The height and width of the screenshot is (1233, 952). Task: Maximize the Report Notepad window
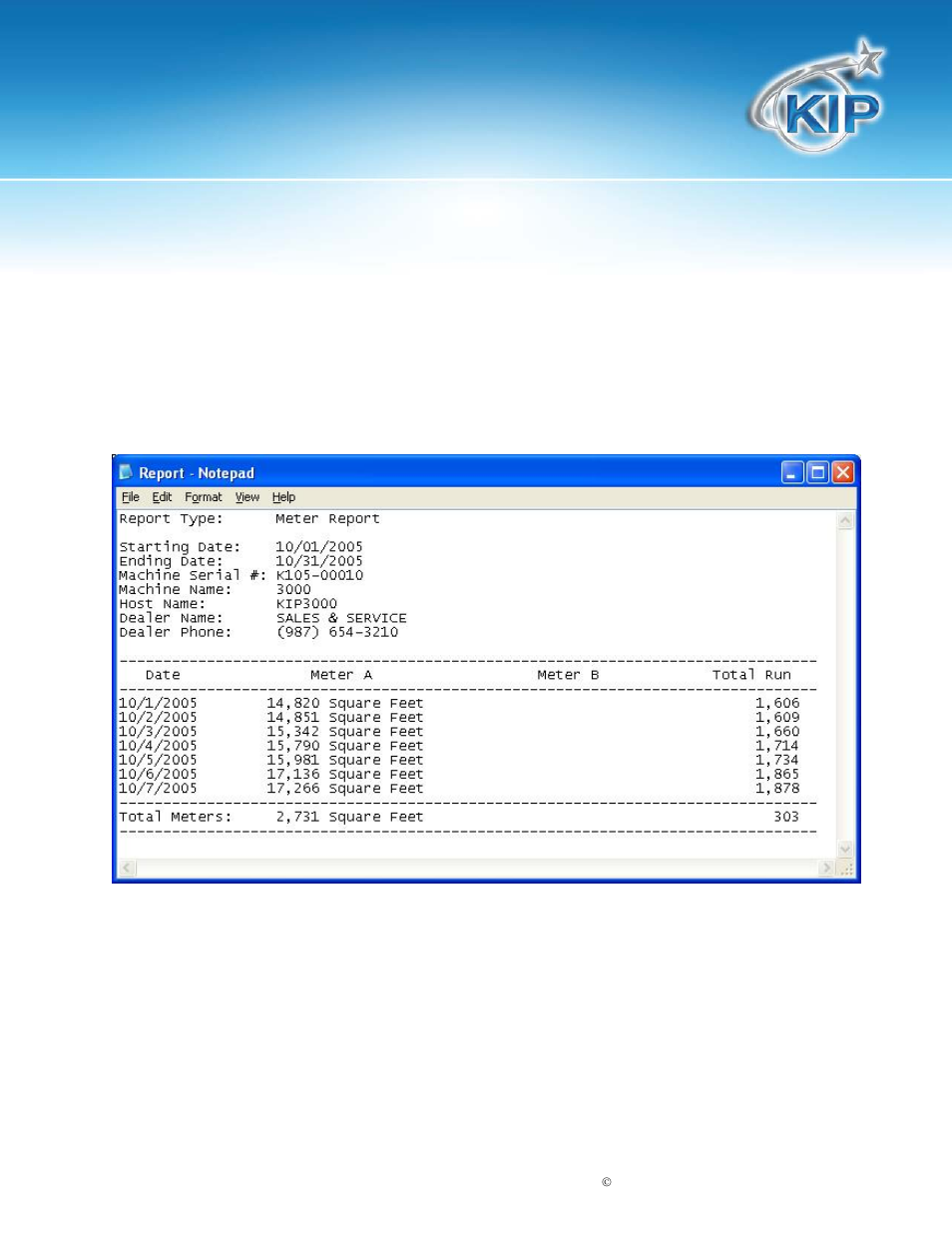(x=818, y=472)
